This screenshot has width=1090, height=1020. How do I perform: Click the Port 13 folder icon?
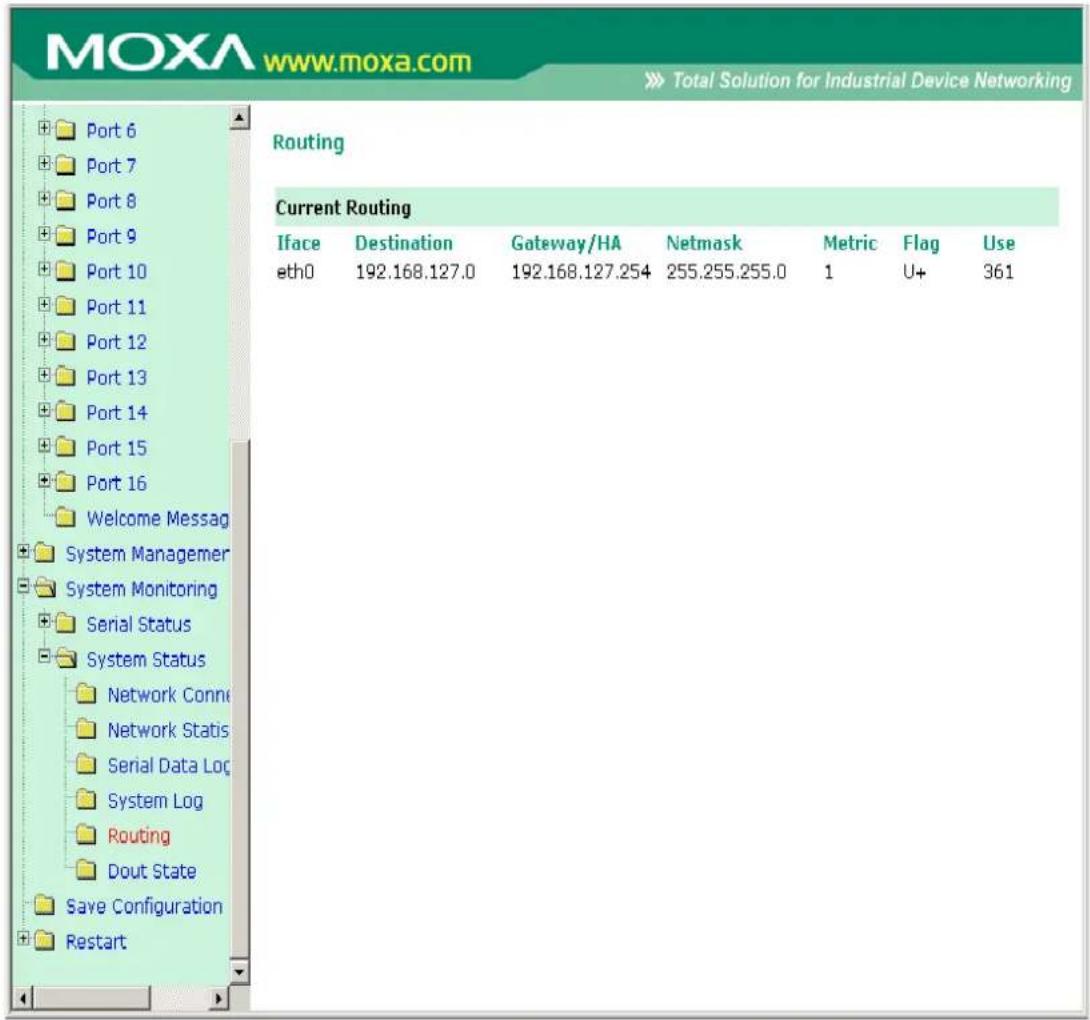click(x=65, y=378)
